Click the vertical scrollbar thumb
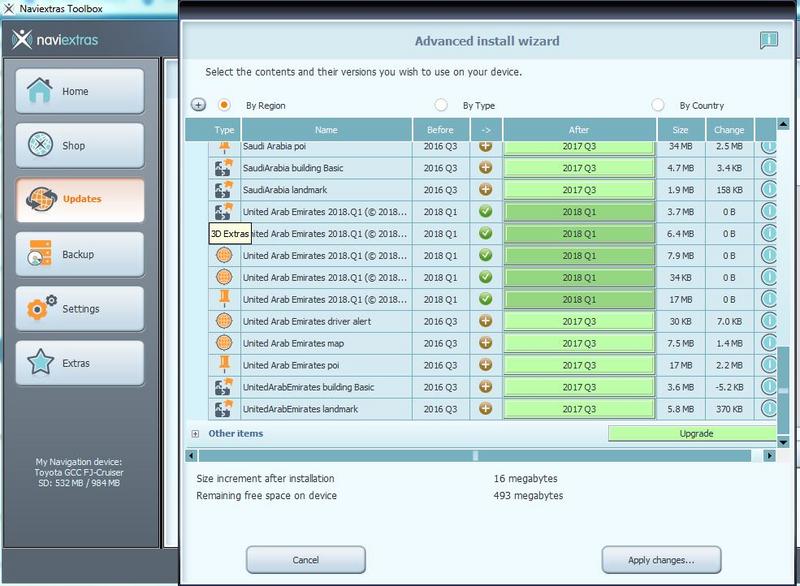 (x=783, y=390)
